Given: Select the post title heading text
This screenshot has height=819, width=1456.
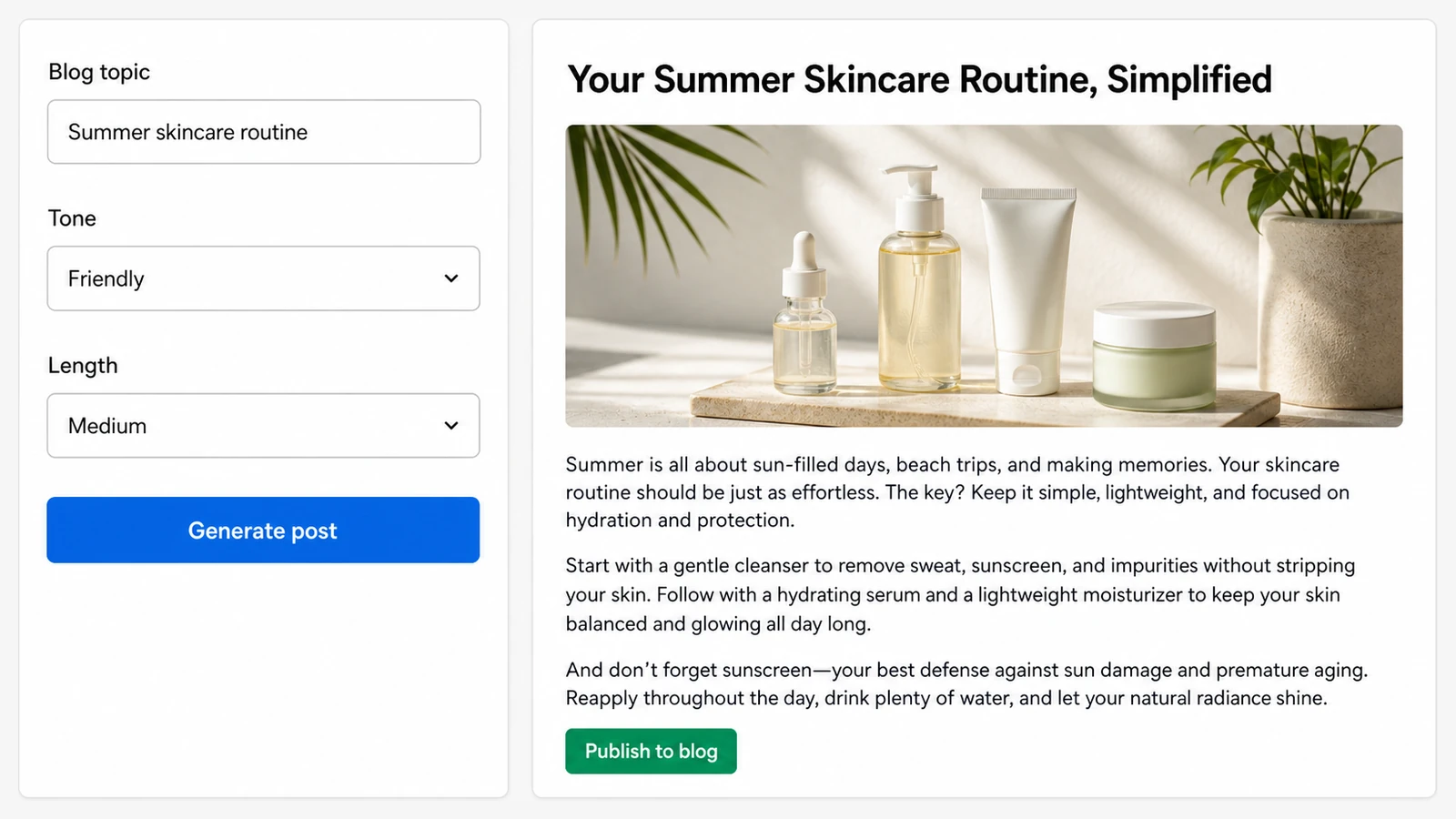Looking at the screenshot, I should (920, 80).
